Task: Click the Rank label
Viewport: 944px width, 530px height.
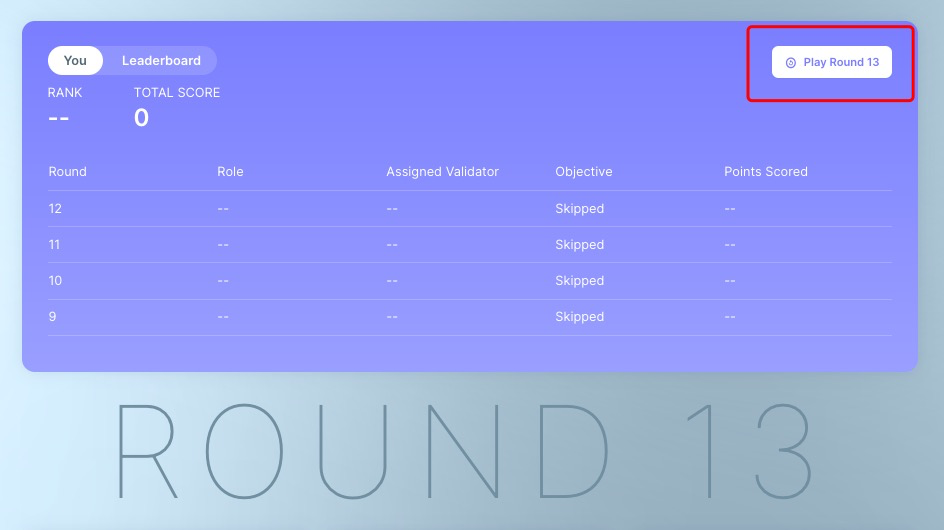Action: click(65, 93)
